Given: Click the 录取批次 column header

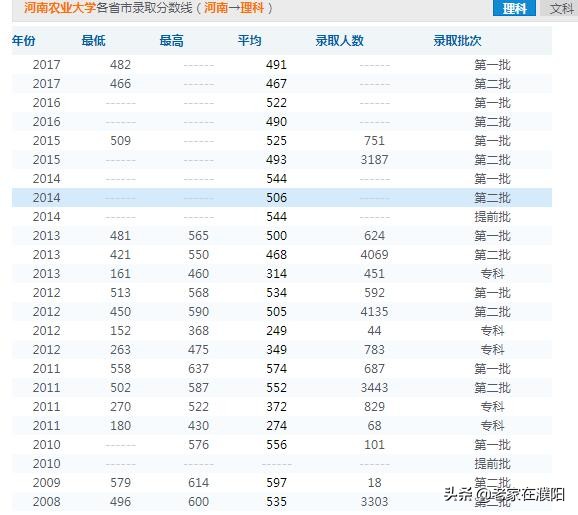Looking at the screenshot, I should 457,41.
